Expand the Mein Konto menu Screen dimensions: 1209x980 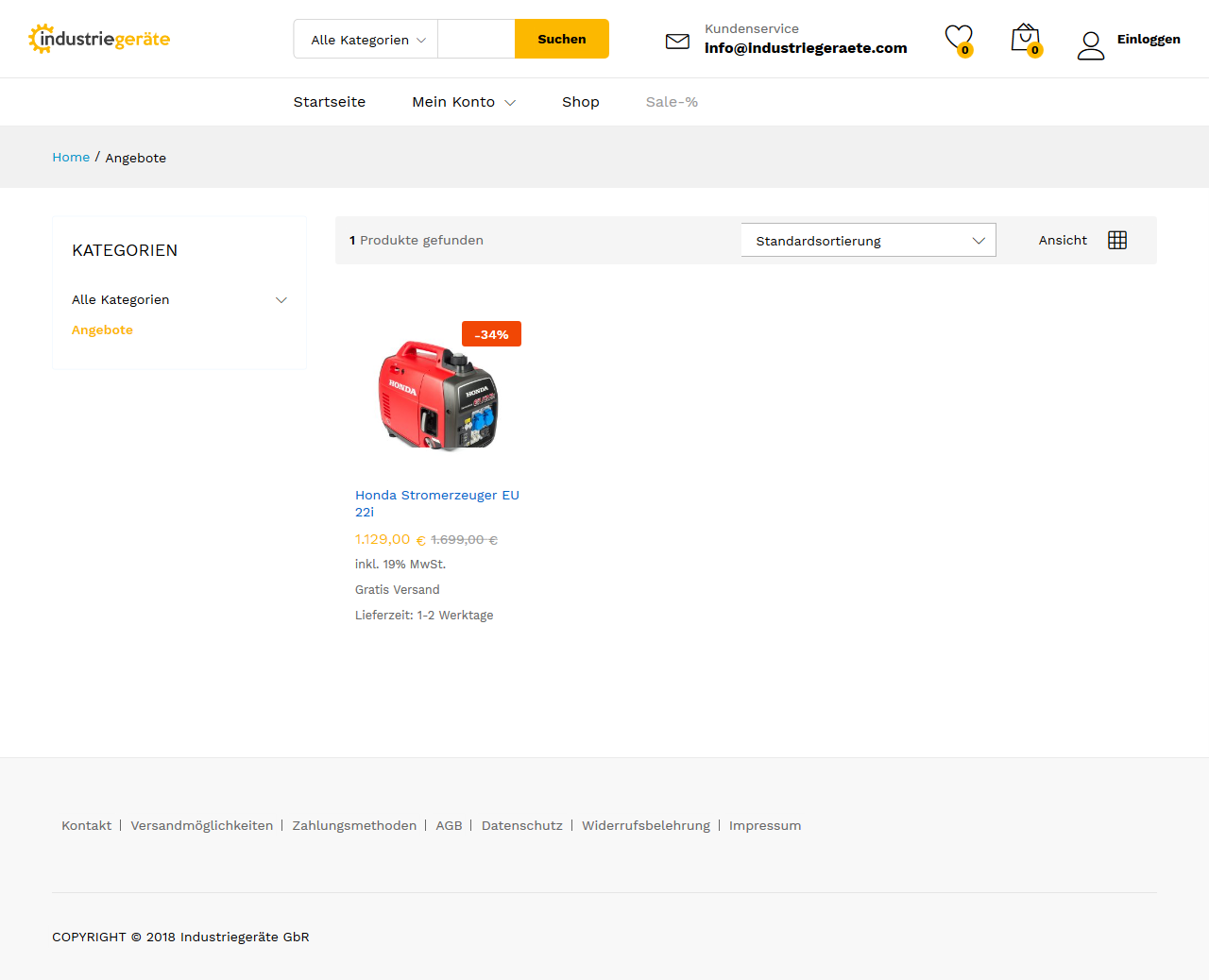pos(464,102)
